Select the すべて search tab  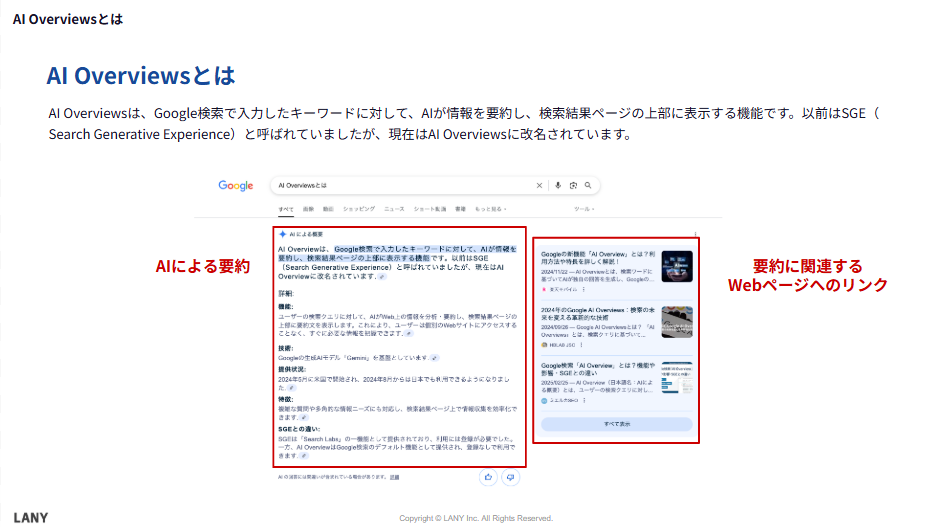point(286,209)
